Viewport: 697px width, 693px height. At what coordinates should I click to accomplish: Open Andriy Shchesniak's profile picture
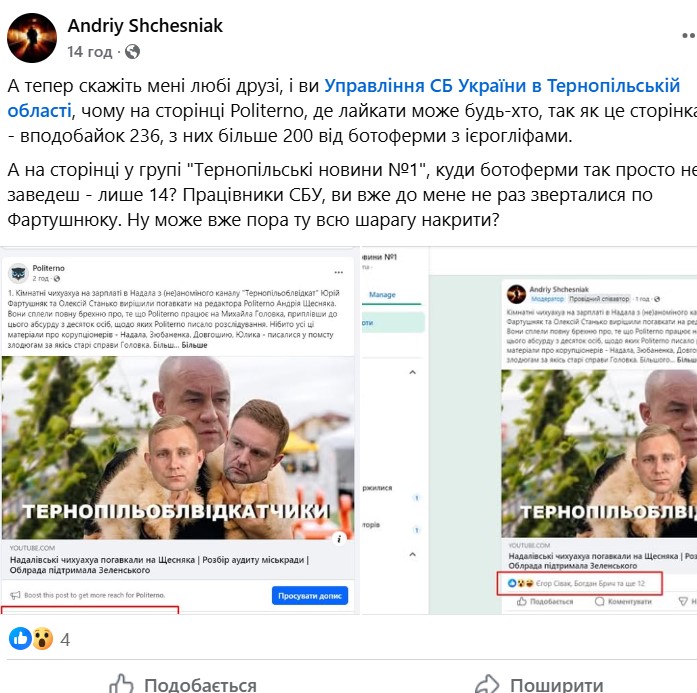(32, 38)
